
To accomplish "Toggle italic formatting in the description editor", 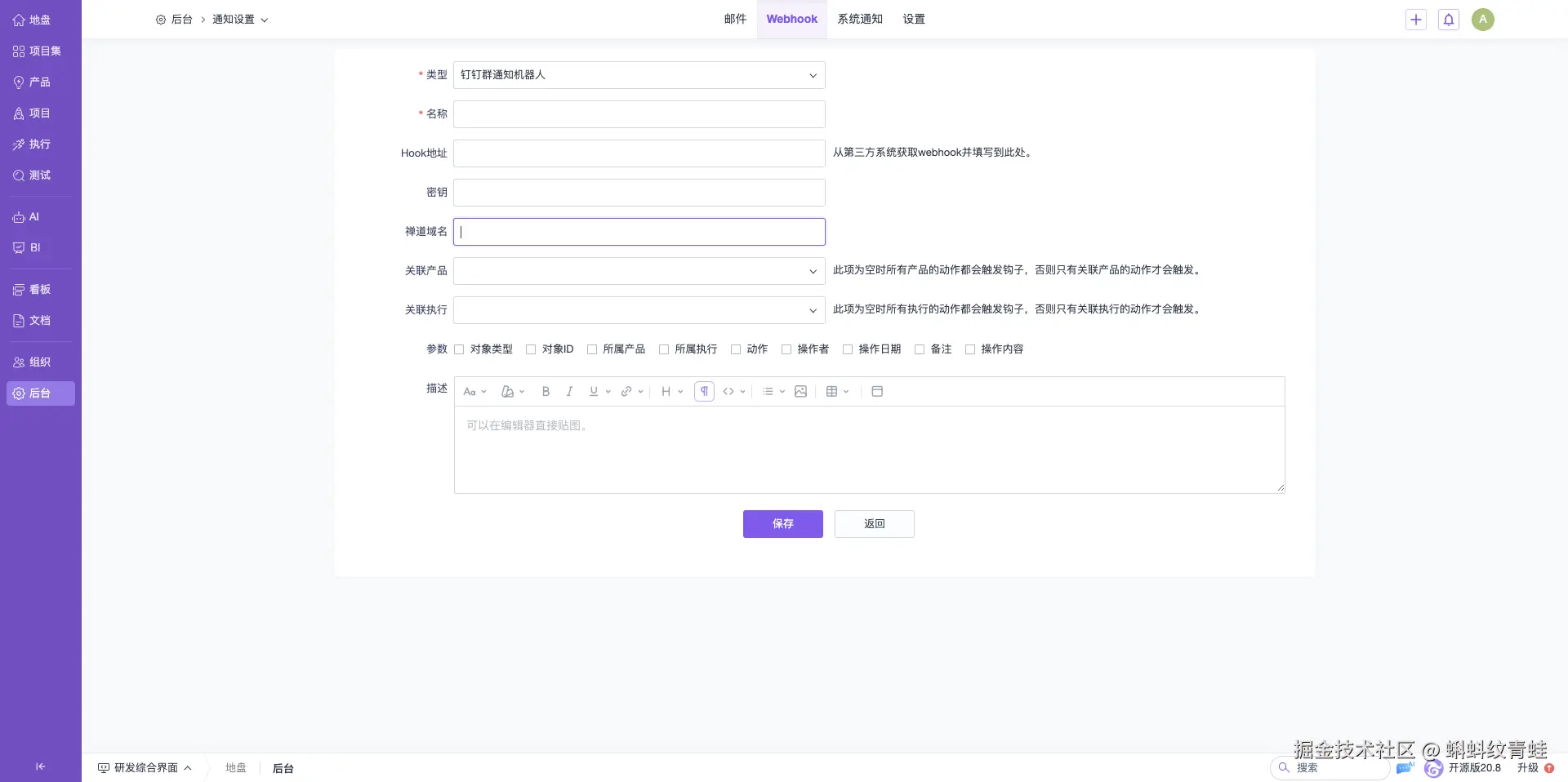I will pyautogui.click(x=569, y=392).
